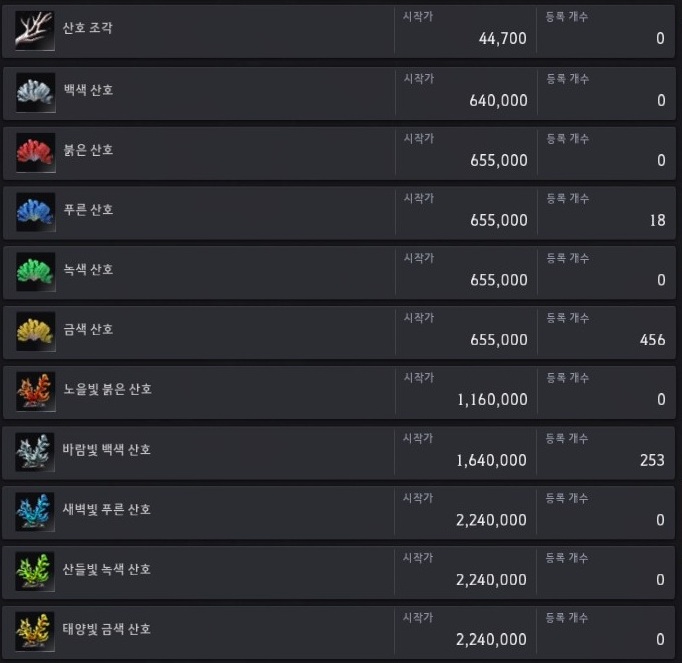Click the 새벽빛 푸른 산호 item icon
Image resolution: width=682 pixels, height=663 pixels.
pyautogui.click(x=35, y=512)
